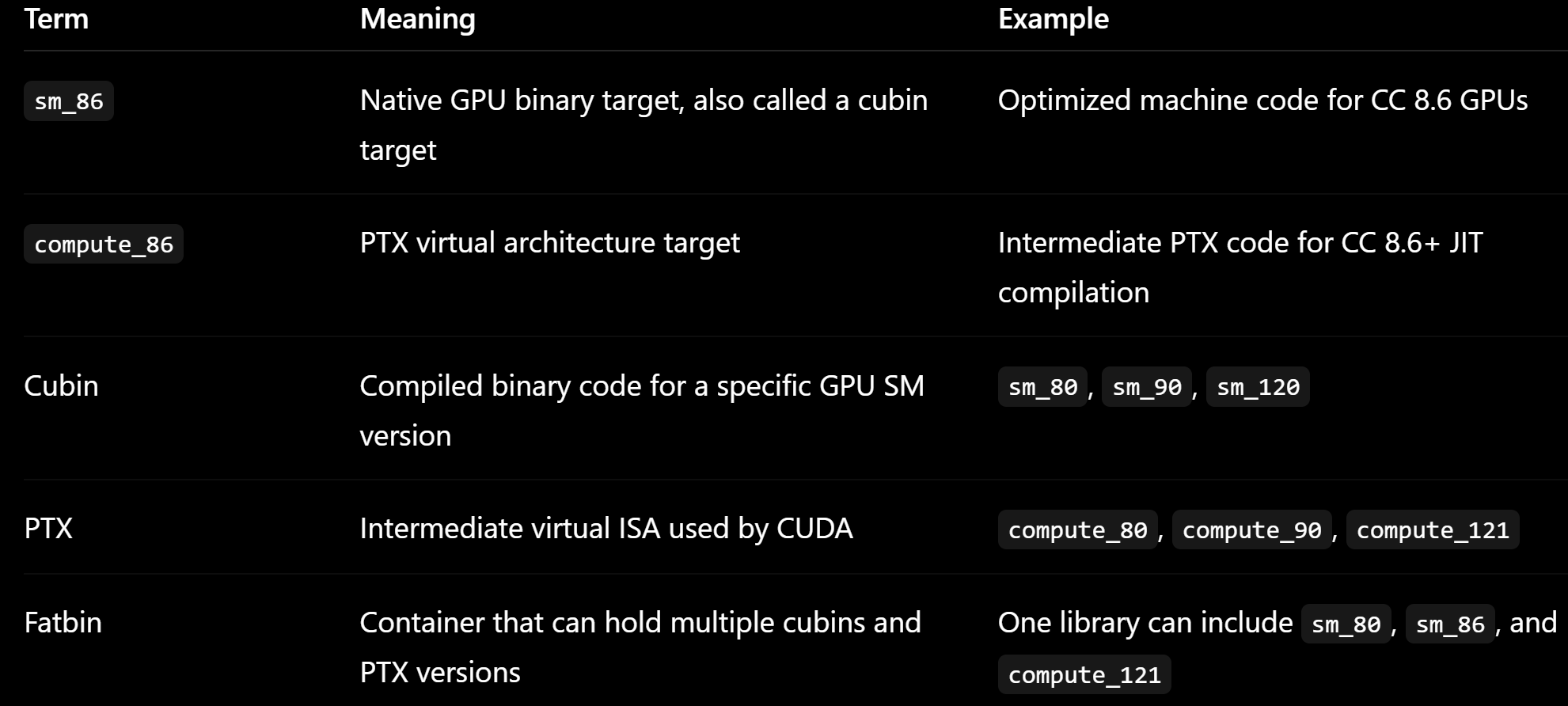This screenshot has height=706, width=1568.
Task: Click the compute_90 code chip
Action: point(1251,529)
